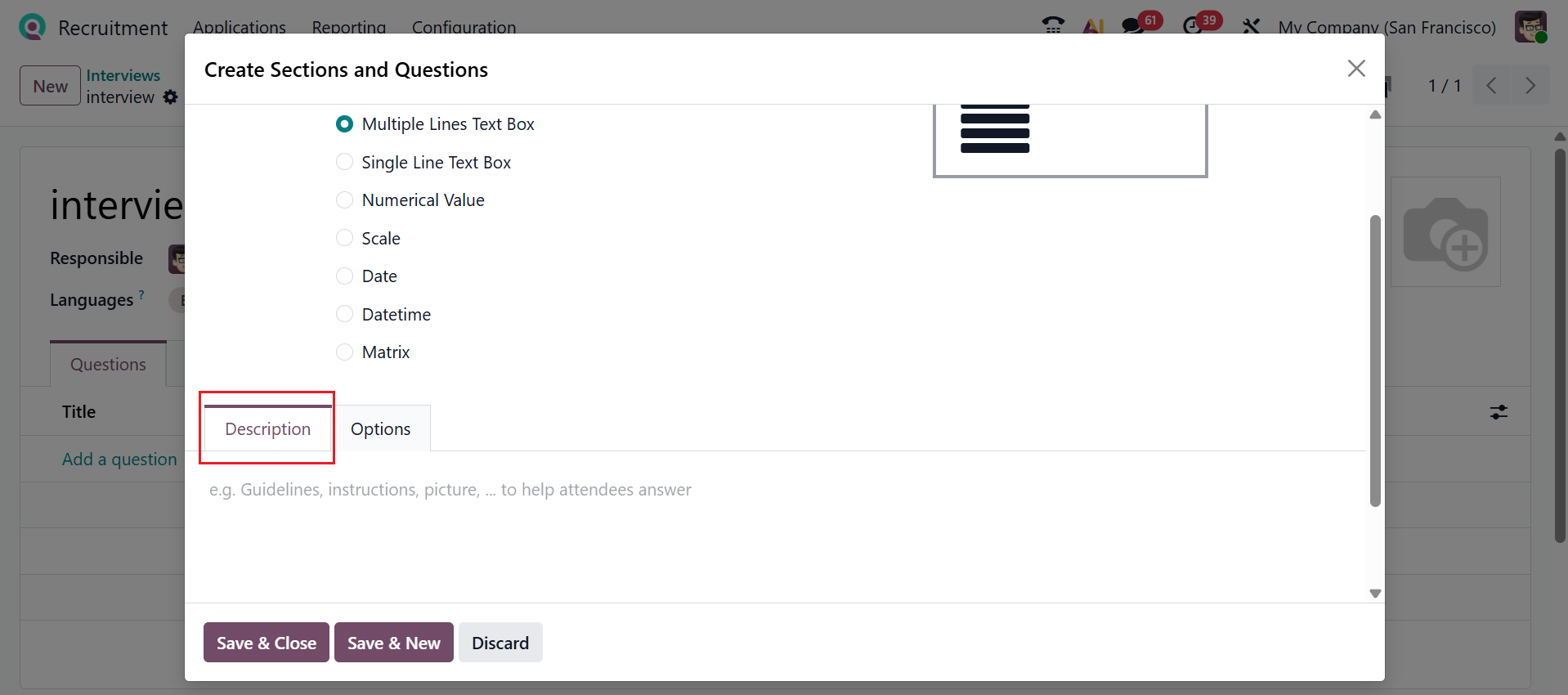Open the VoIP phone icon
Screen dimensions: 1568x695
(1053, 25)
